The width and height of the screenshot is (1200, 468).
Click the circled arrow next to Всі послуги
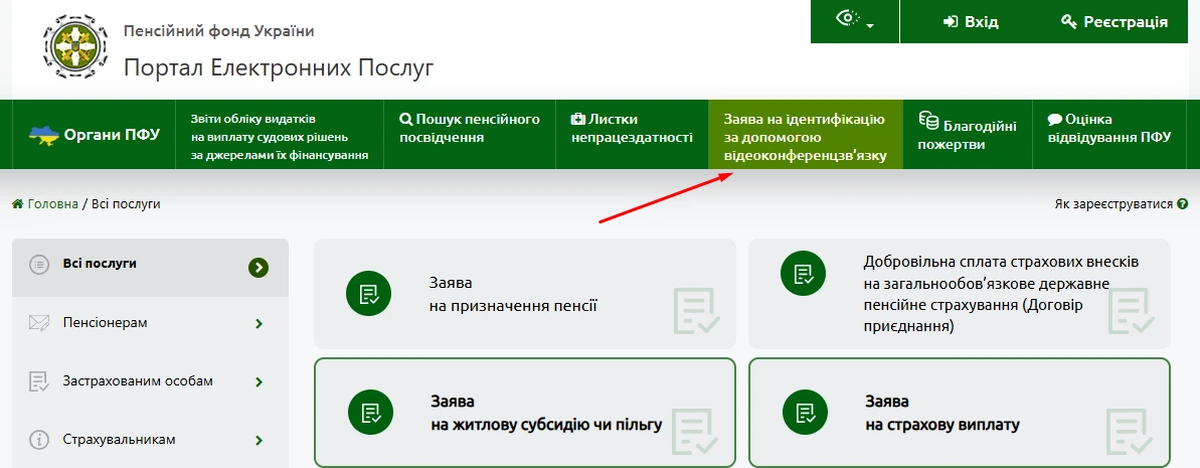click(259, 266)
